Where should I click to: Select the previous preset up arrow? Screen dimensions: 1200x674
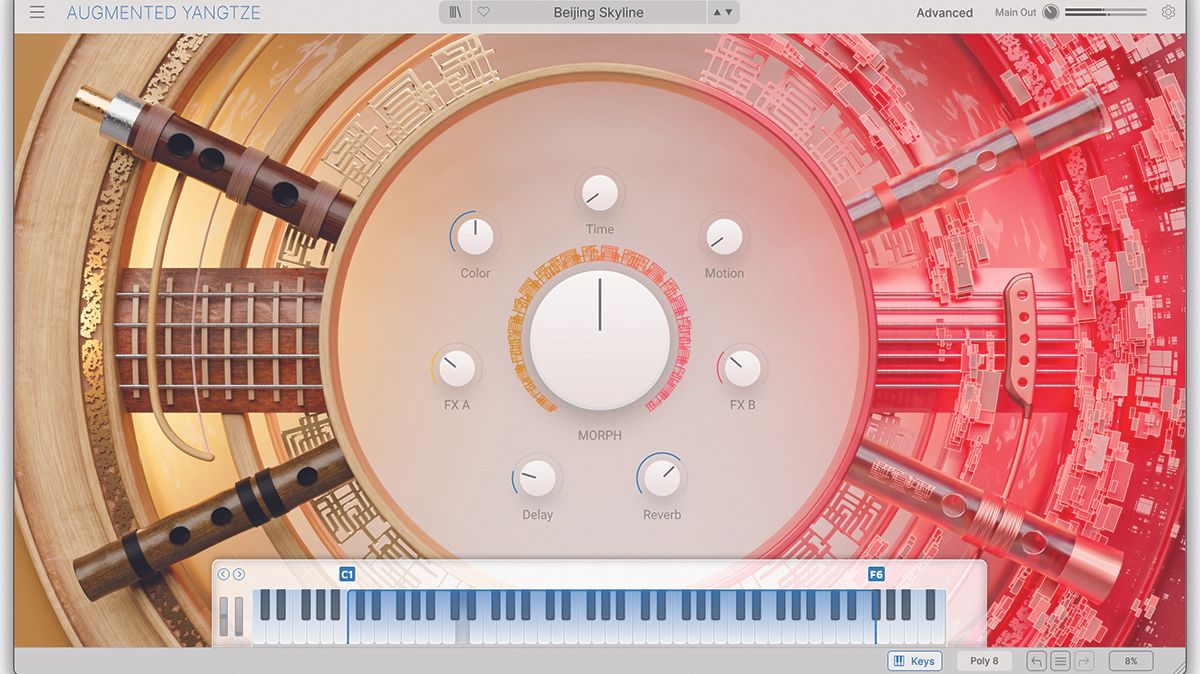(716, 13)
